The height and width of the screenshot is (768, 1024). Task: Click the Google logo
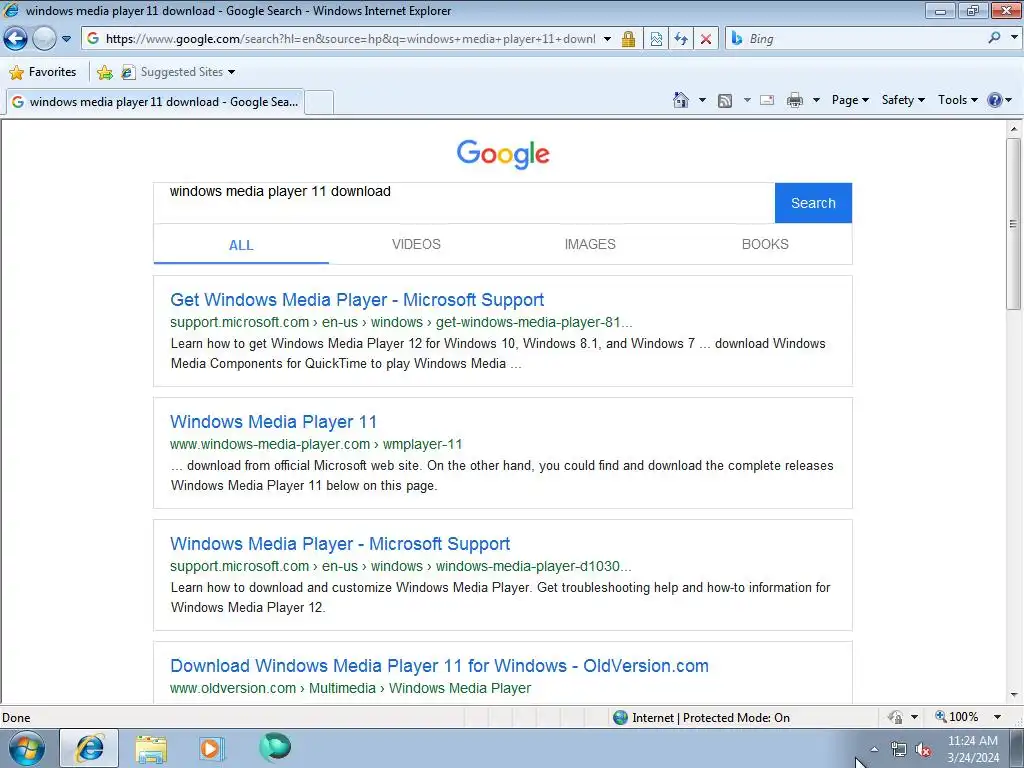[x=503, y=154]
